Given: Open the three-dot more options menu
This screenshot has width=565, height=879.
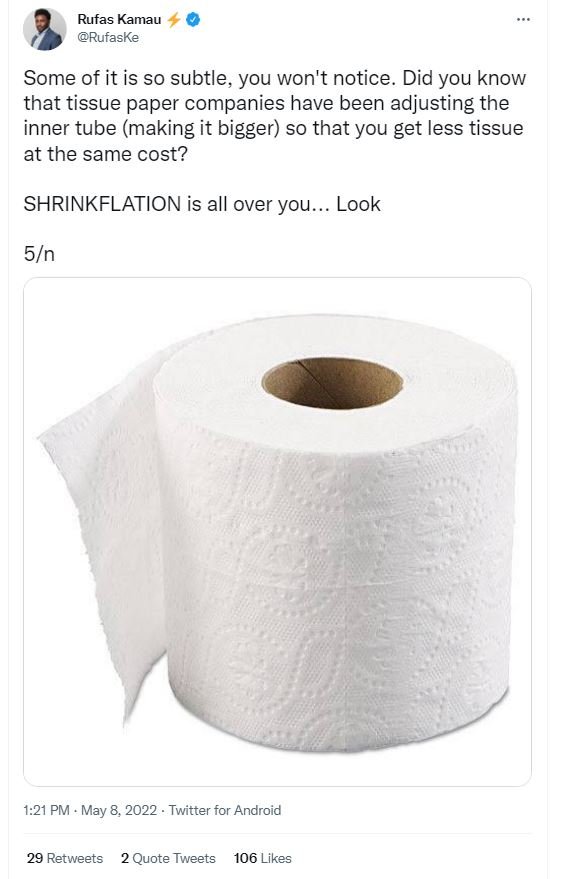Looking at the screenshot, I should click(522, 20).
